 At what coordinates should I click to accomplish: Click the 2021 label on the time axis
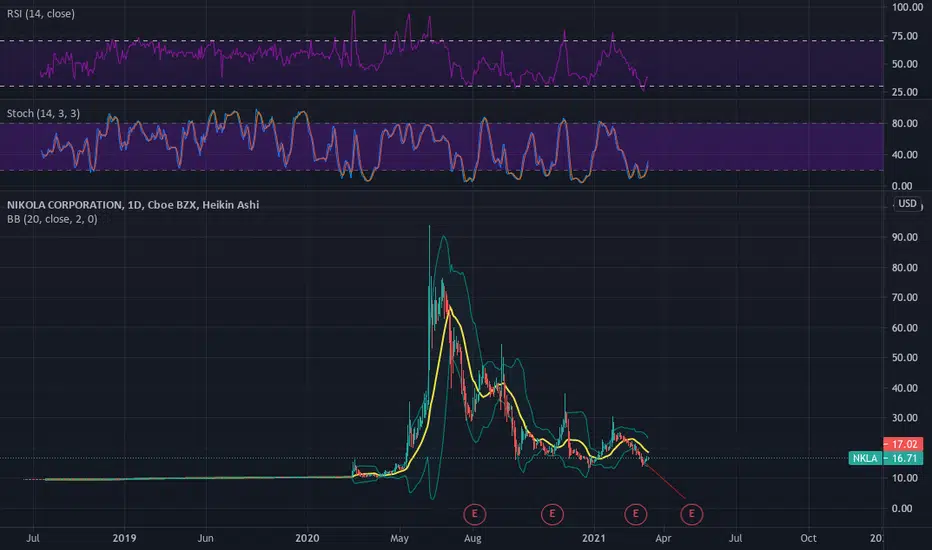coord(594,538)
